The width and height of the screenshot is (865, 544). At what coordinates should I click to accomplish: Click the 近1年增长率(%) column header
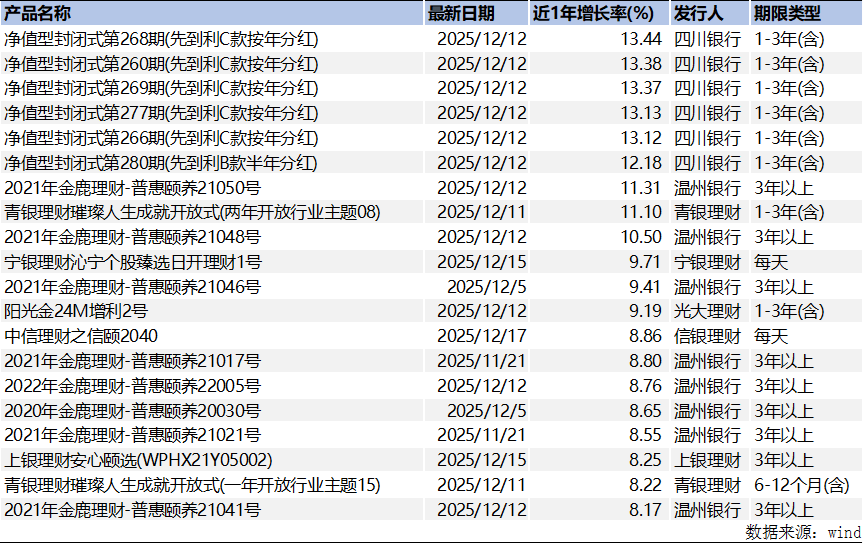pos(600,13)
